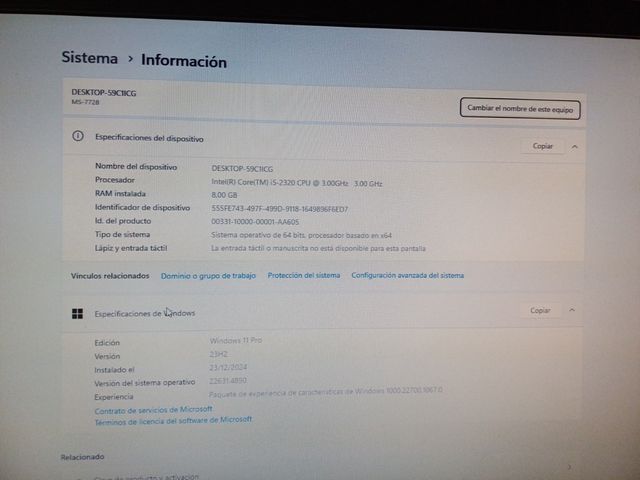
Task: Select the 'Id. del producto' label
Action: pyautogui.click(x=123, y=221)
